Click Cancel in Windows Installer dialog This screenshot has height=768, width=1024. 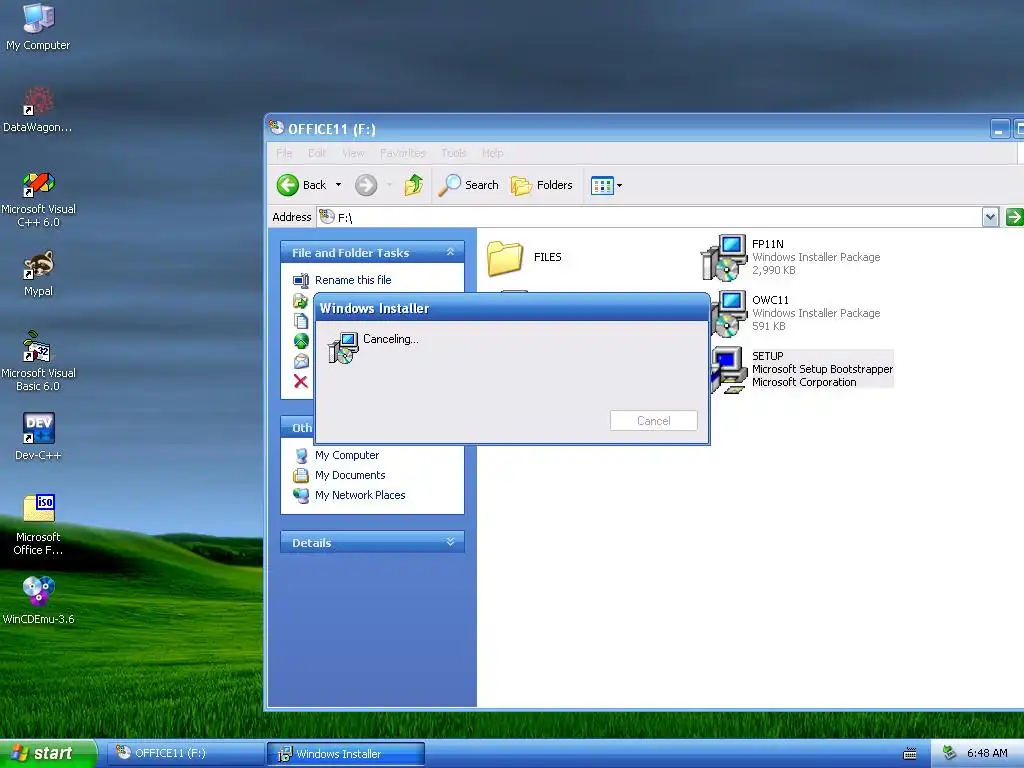[654, 421]
